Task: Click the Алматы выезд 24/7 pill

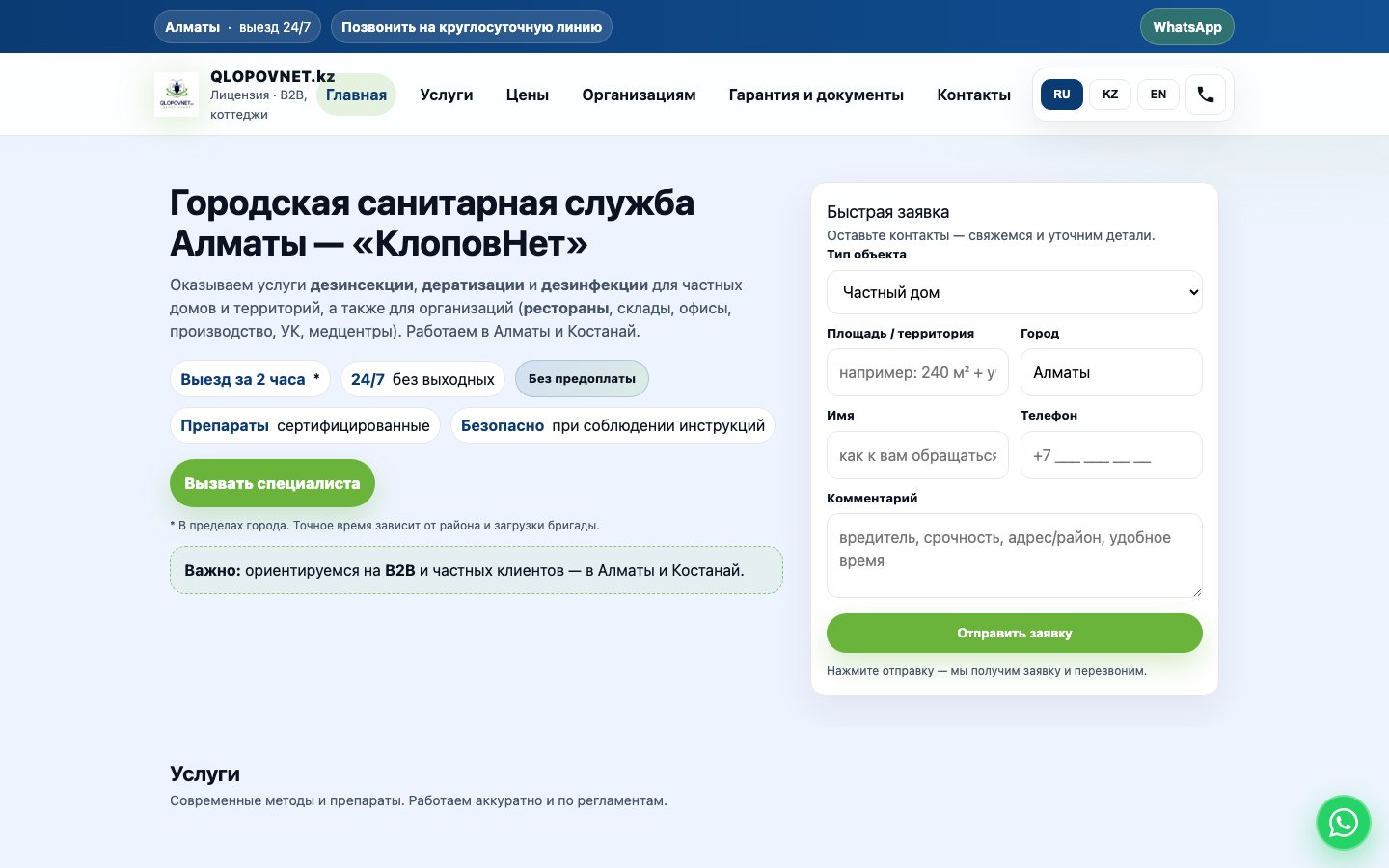Action: pyautogui.click(x=237, y=27)
